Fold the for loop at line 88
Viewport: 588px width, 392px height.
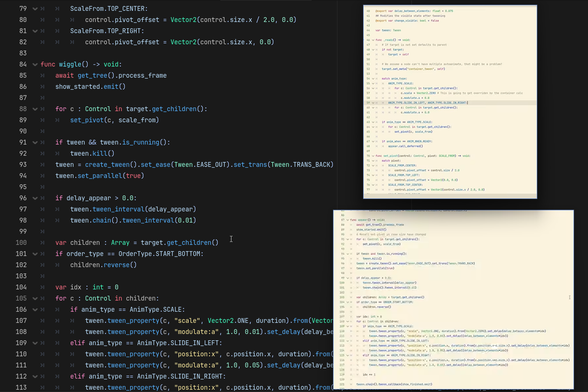pyautogui.click(x=35, y=109)
